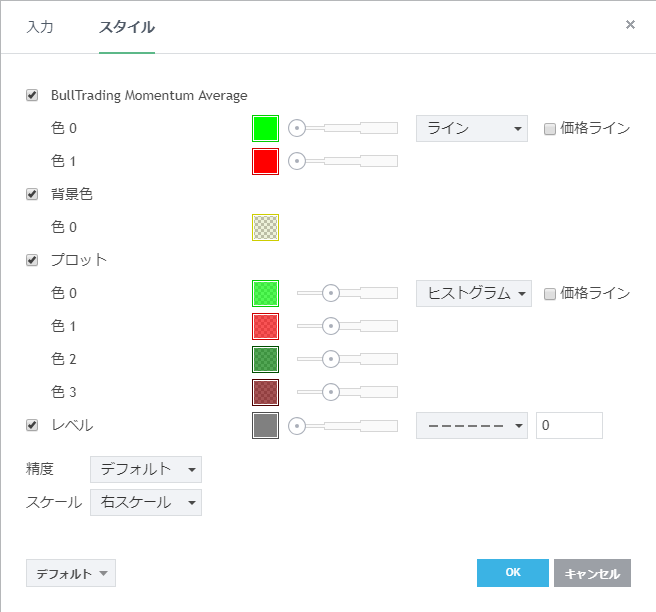Disable the レベル checkbox

(32, 425)
